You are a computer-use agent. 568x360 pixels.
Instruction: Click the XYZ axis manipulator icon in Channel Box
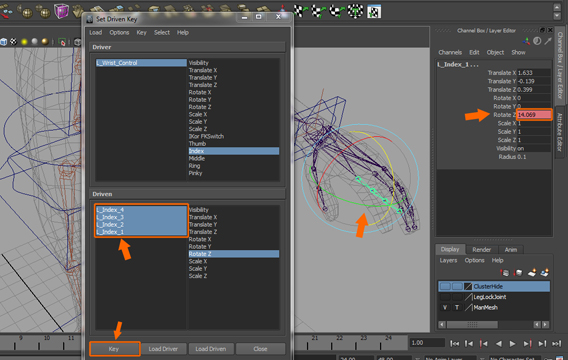pos(526,41)
